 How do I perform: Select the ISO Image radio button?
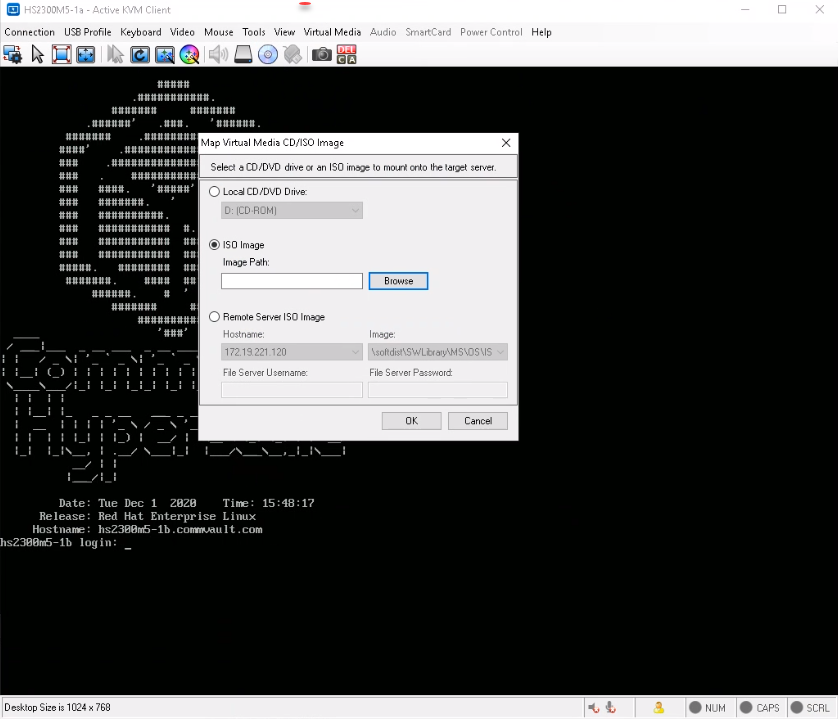coord(214,244)
